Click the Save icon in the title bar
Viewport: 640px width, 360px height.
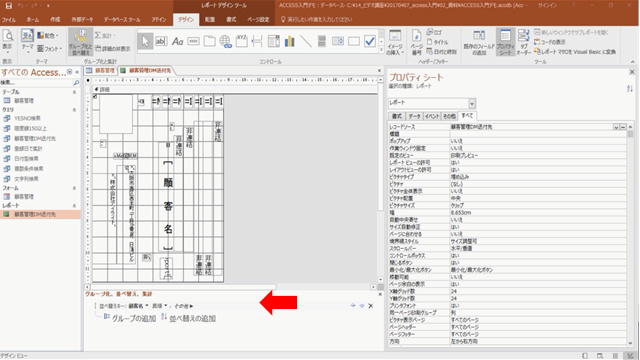[x=9, y=6]
